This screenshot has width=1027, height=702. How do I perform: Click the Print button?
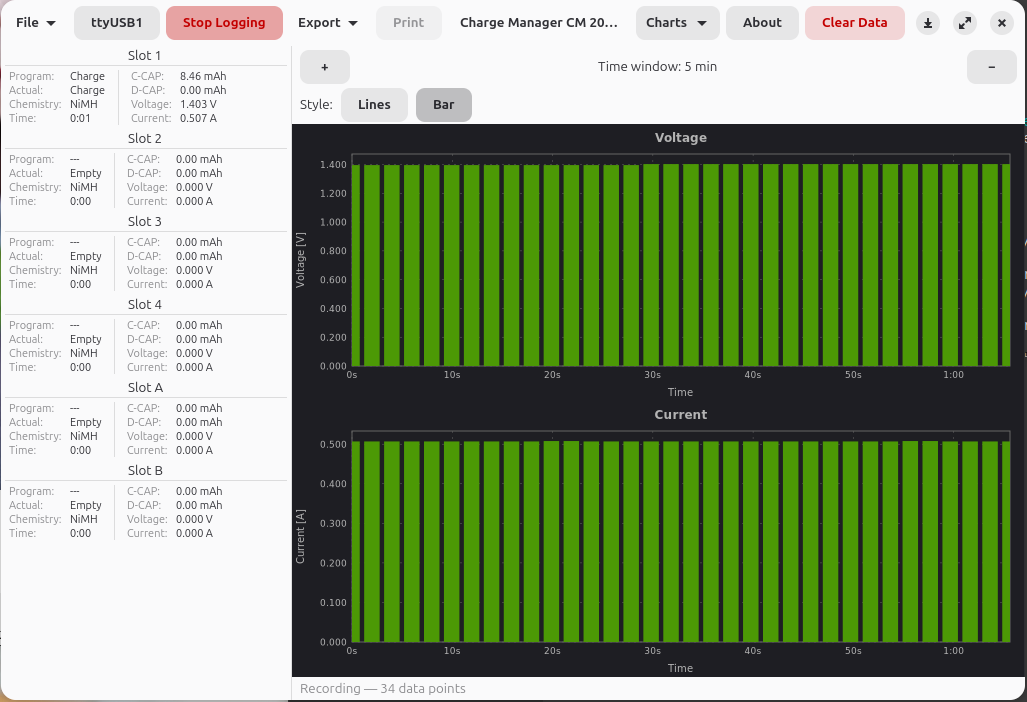(408, 23)
